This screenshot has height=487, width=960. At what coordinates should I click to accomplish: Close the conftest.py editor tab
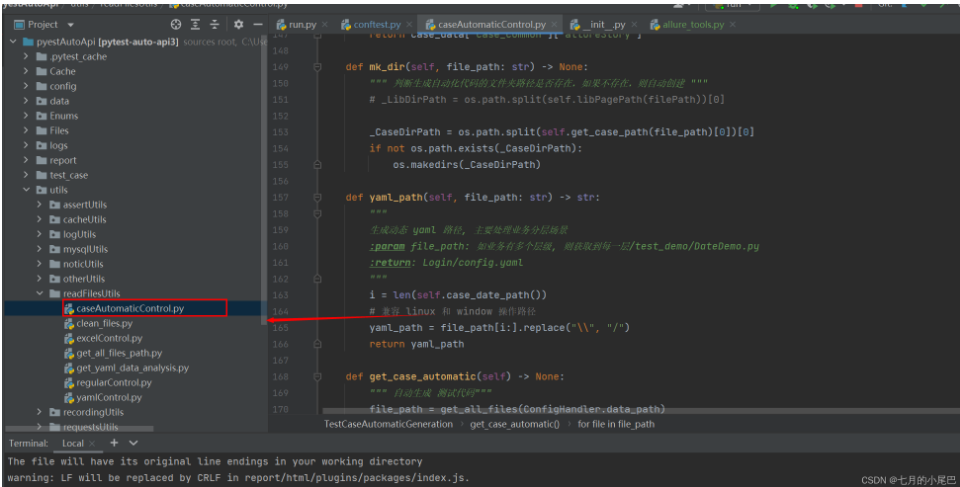409,25
